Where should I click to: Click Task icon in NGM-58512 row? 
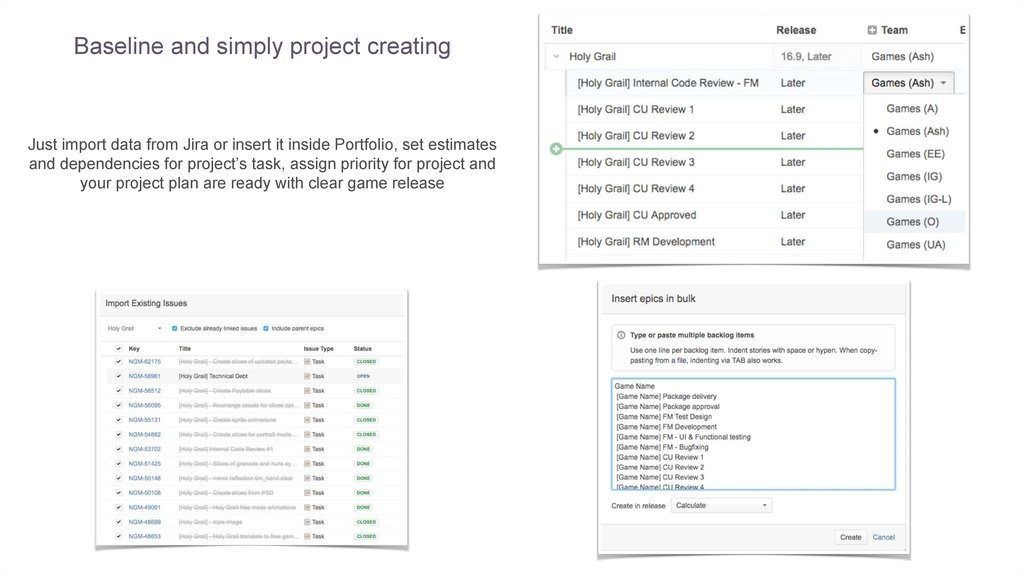click(x=307, y=391)
